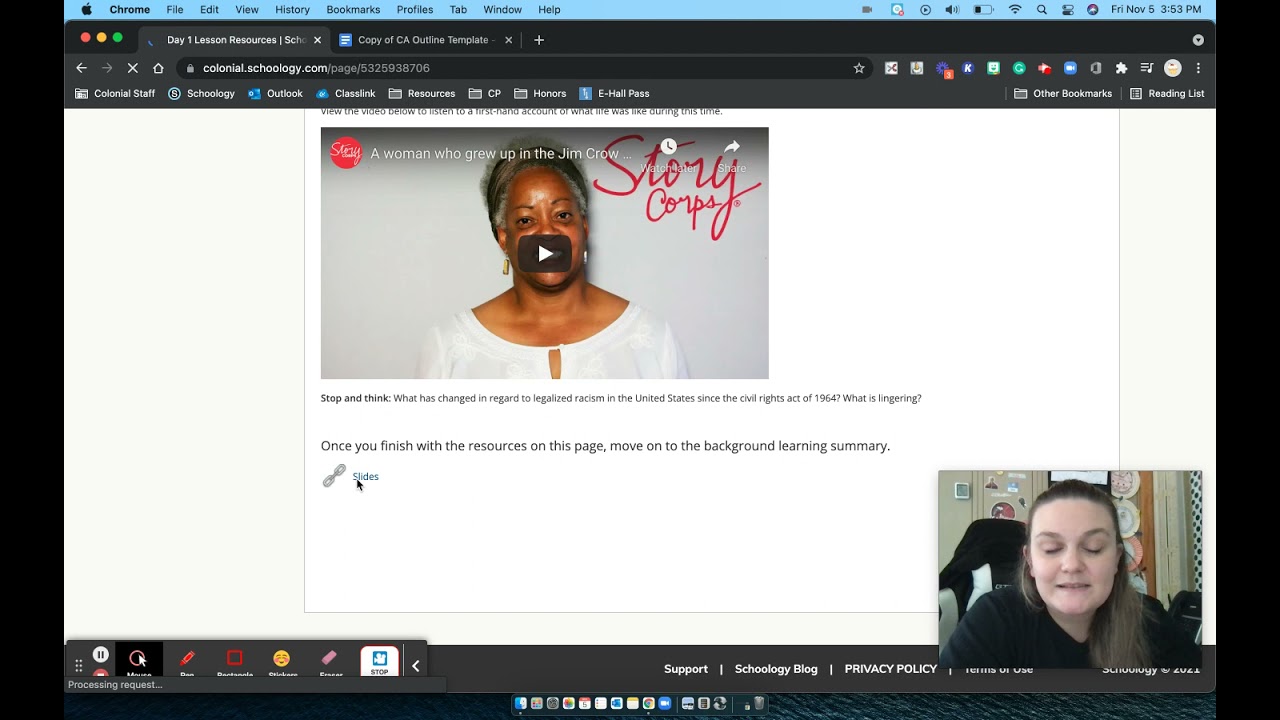Image resolution: width=1280 pixels, height=720 pixels.
Task: Open media control music list icon
Action: [x=1147, y=68]
